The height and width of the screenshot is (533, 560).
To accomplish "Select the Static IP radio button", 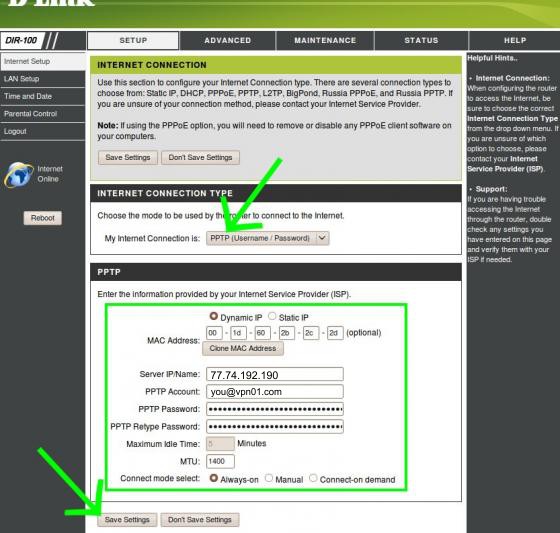I will 272,316.
